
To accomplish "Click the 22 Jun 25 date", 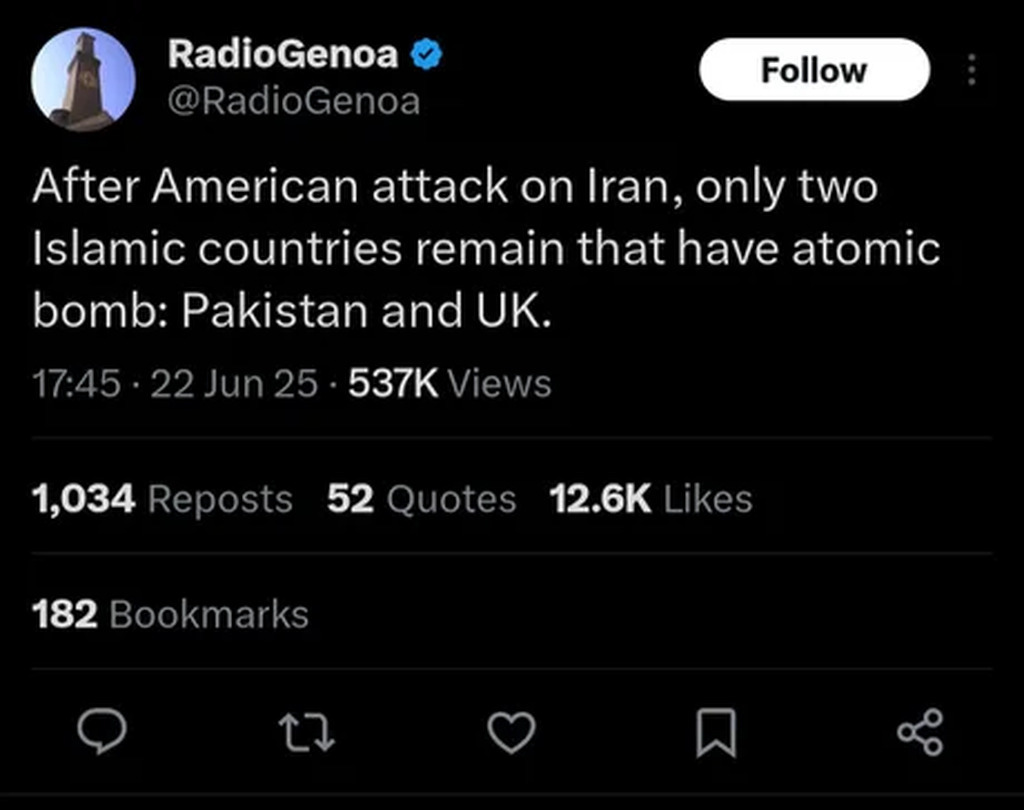I will pos(234,383).
